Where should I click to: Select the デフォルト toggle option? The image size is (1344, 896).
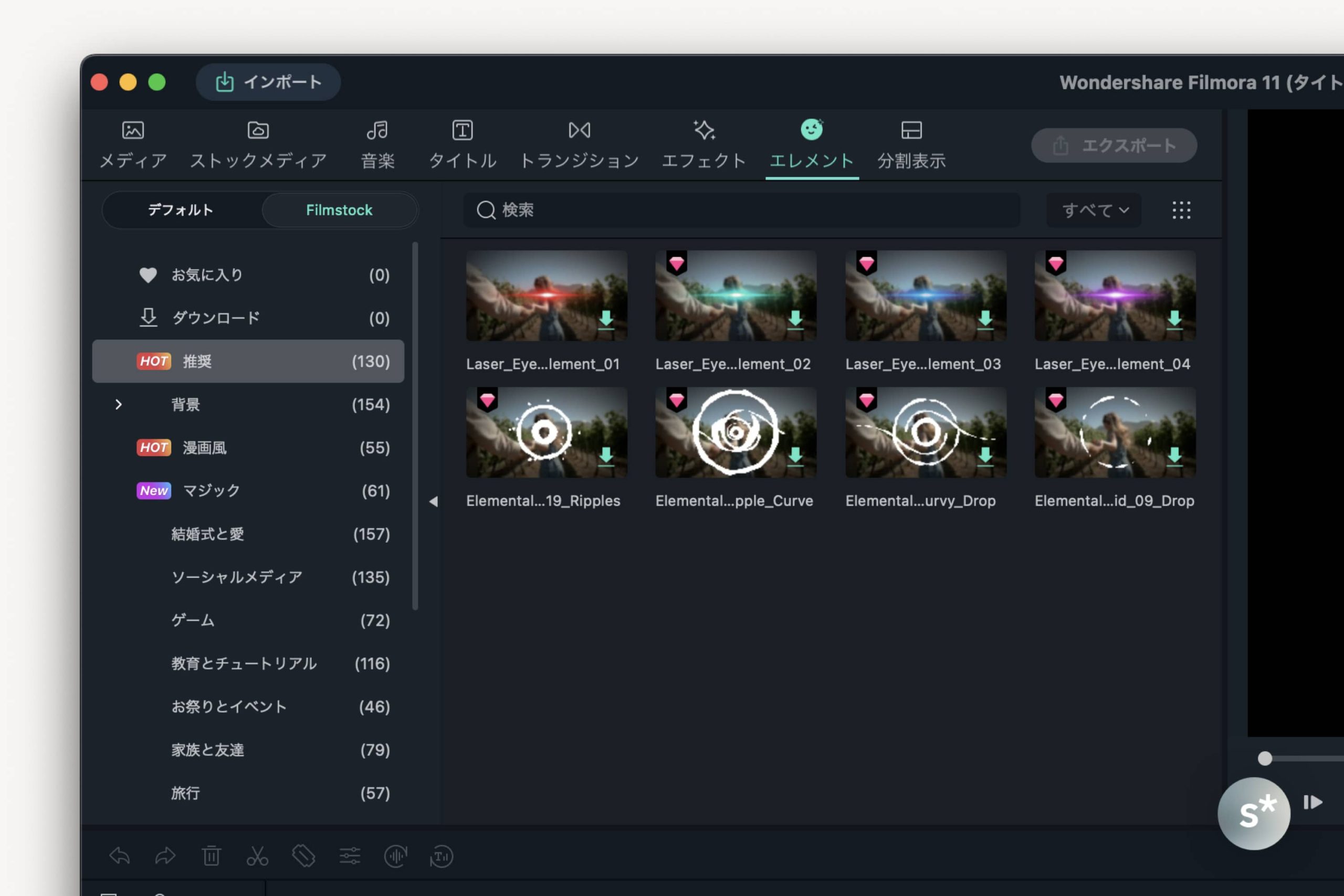pos(181,210)
